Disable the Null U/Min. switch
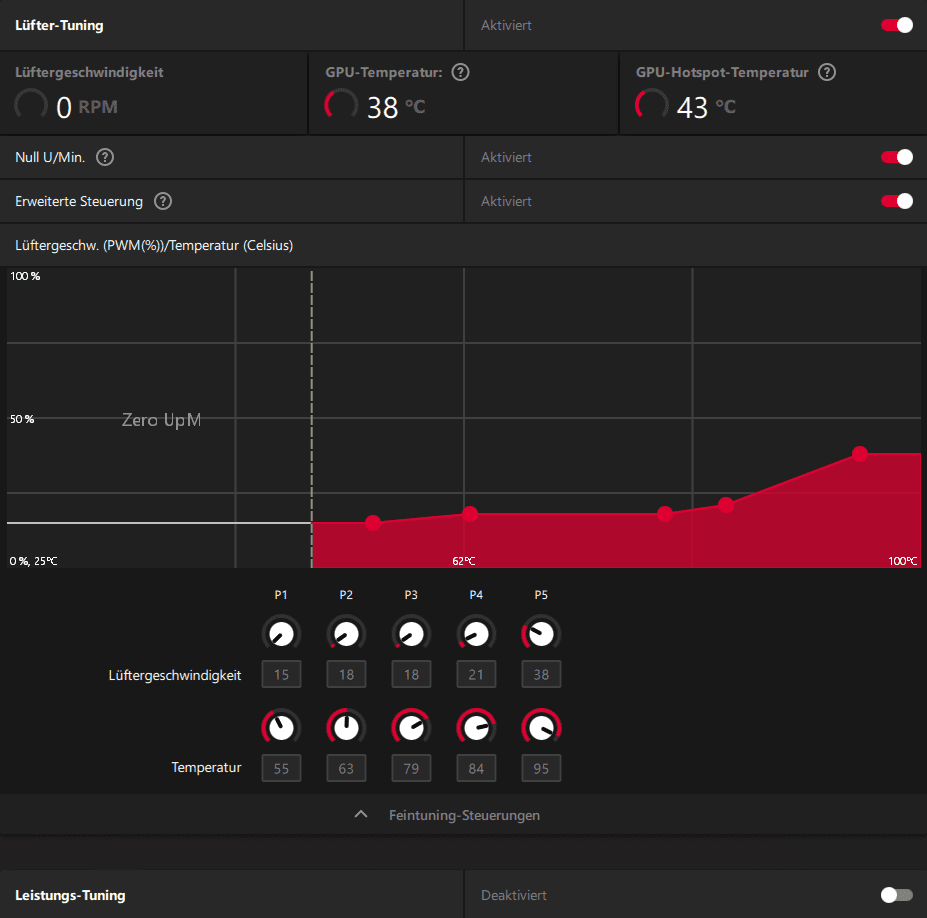 pyautogui.click(x=897, y=157)
